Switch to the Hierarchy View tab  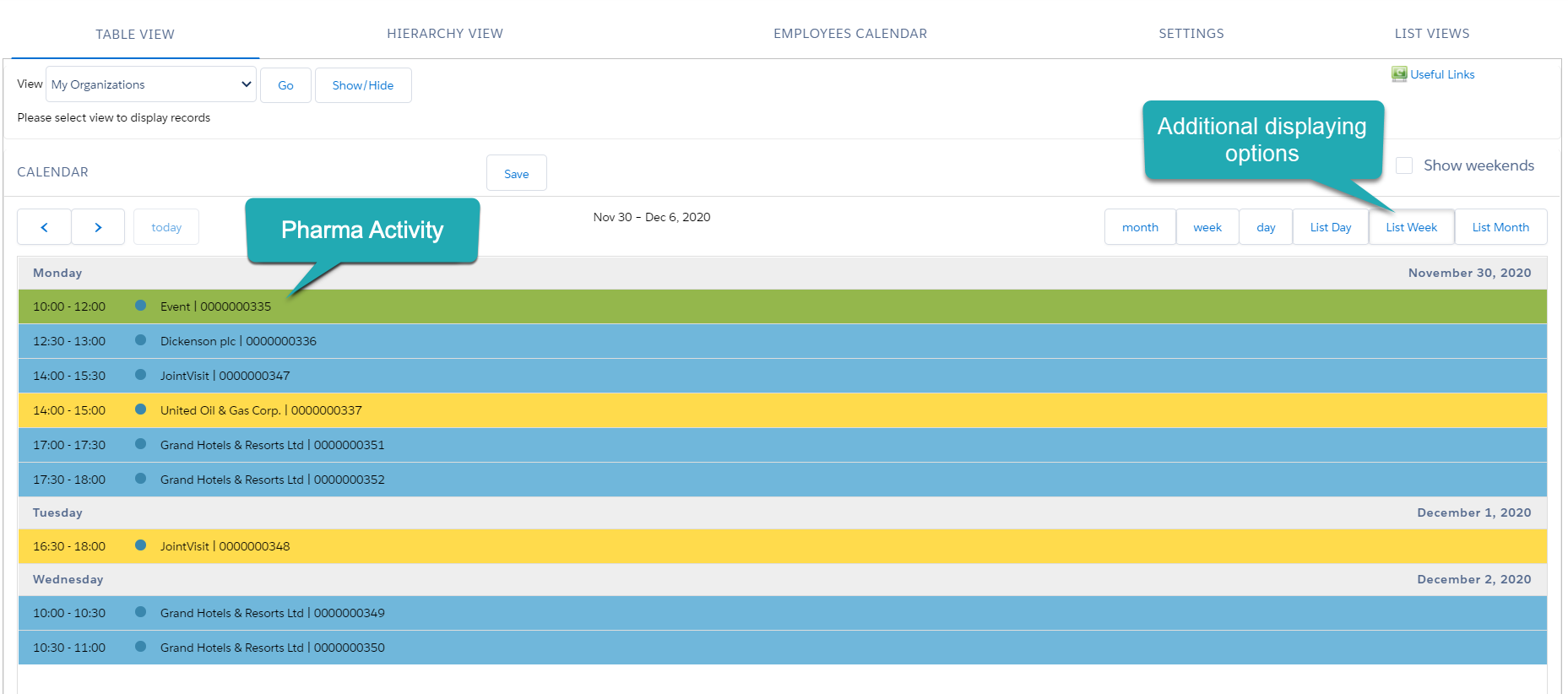pos(444,34)
